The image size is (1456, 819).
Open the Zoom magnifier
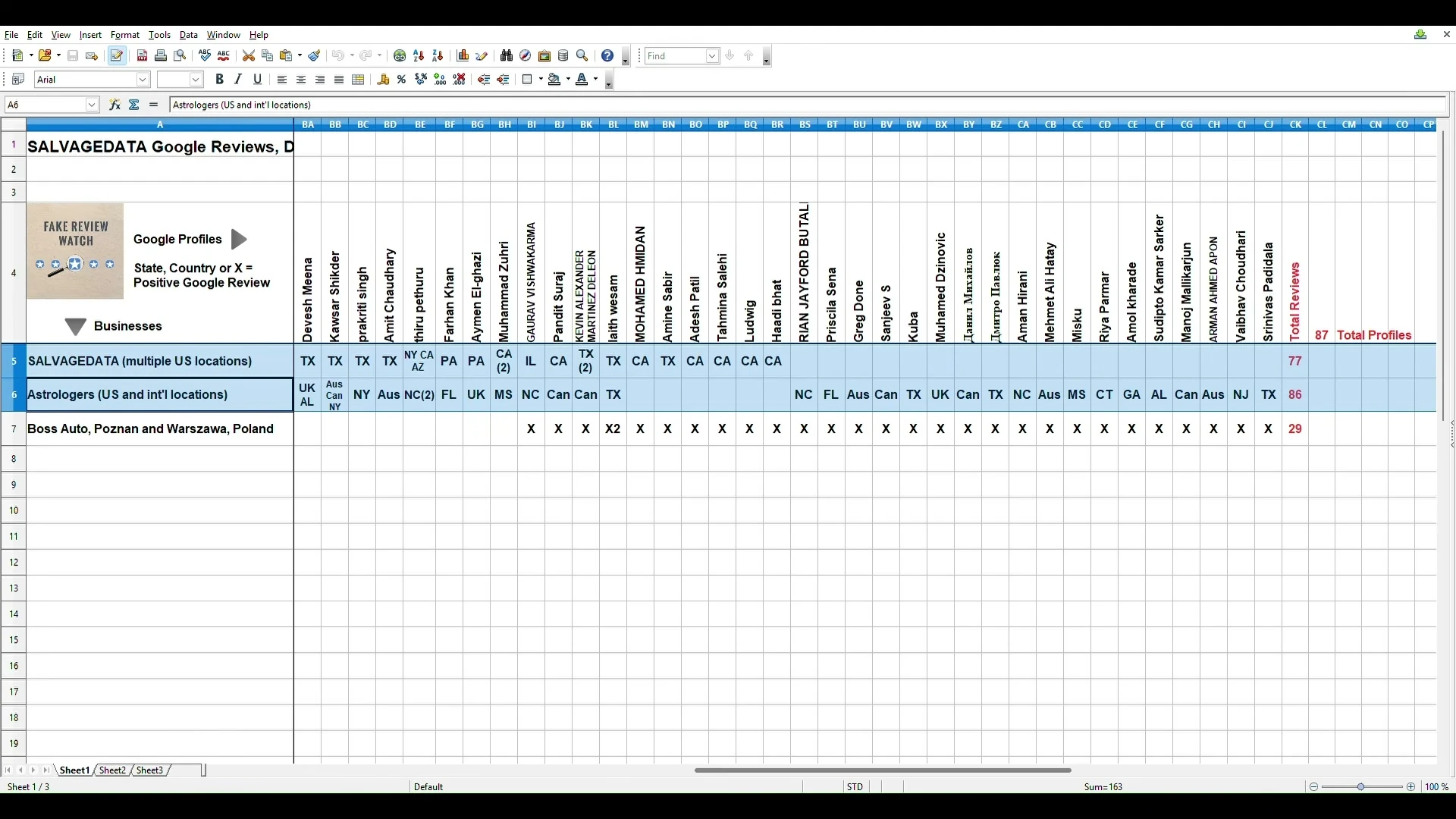click(x=582, y=56)
